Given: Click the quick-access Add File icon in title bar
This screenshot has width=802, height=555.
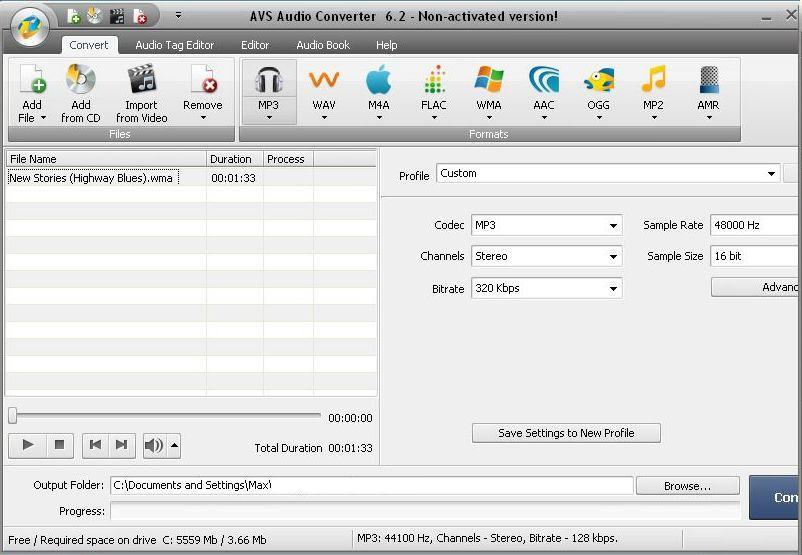Looking at the screenshot, I should (74, 17).
